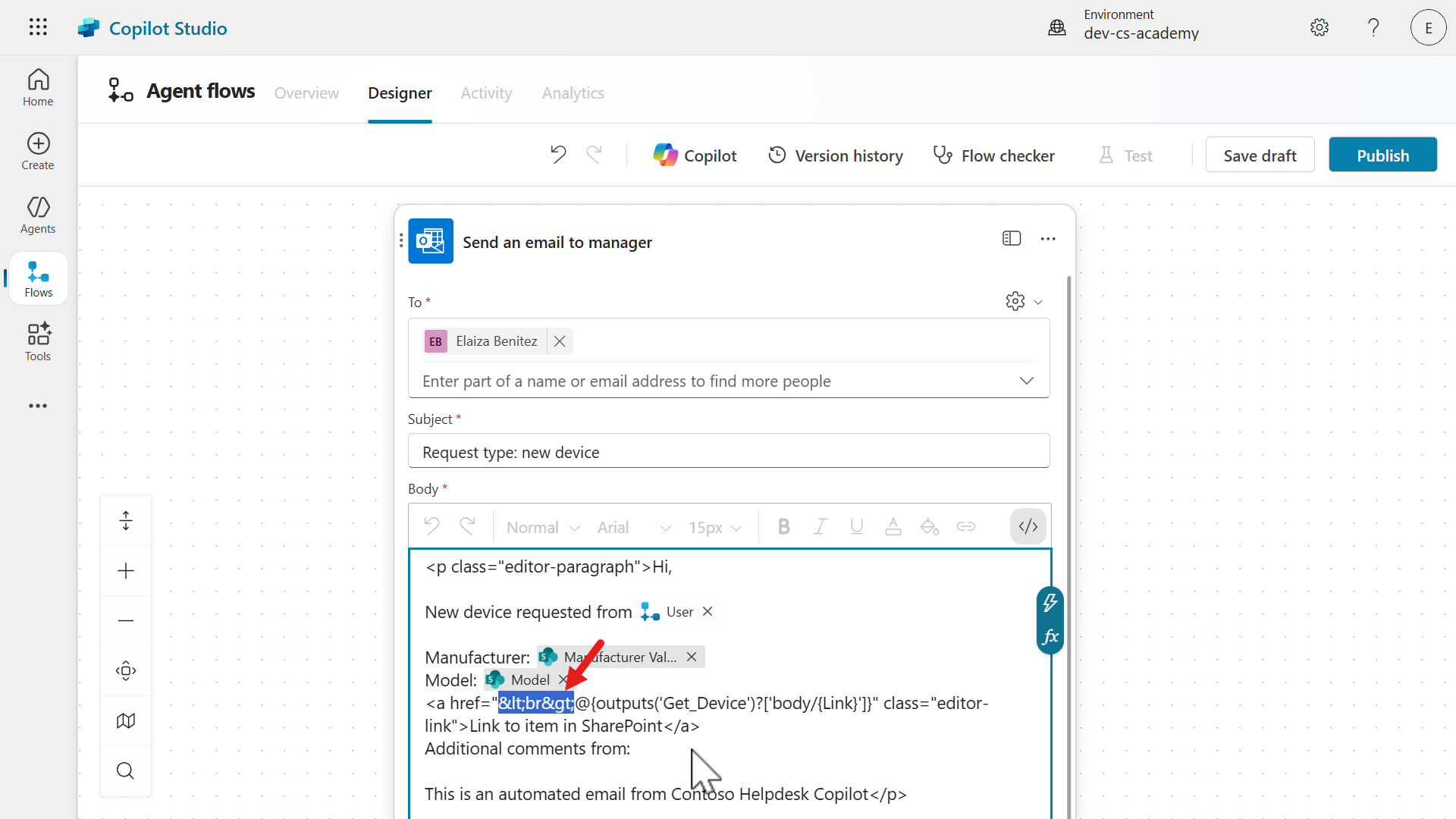This screenshot has width=1456, height=819.
Task: Open Flows in the left sidebar
Action: click(x=39, y=279)
